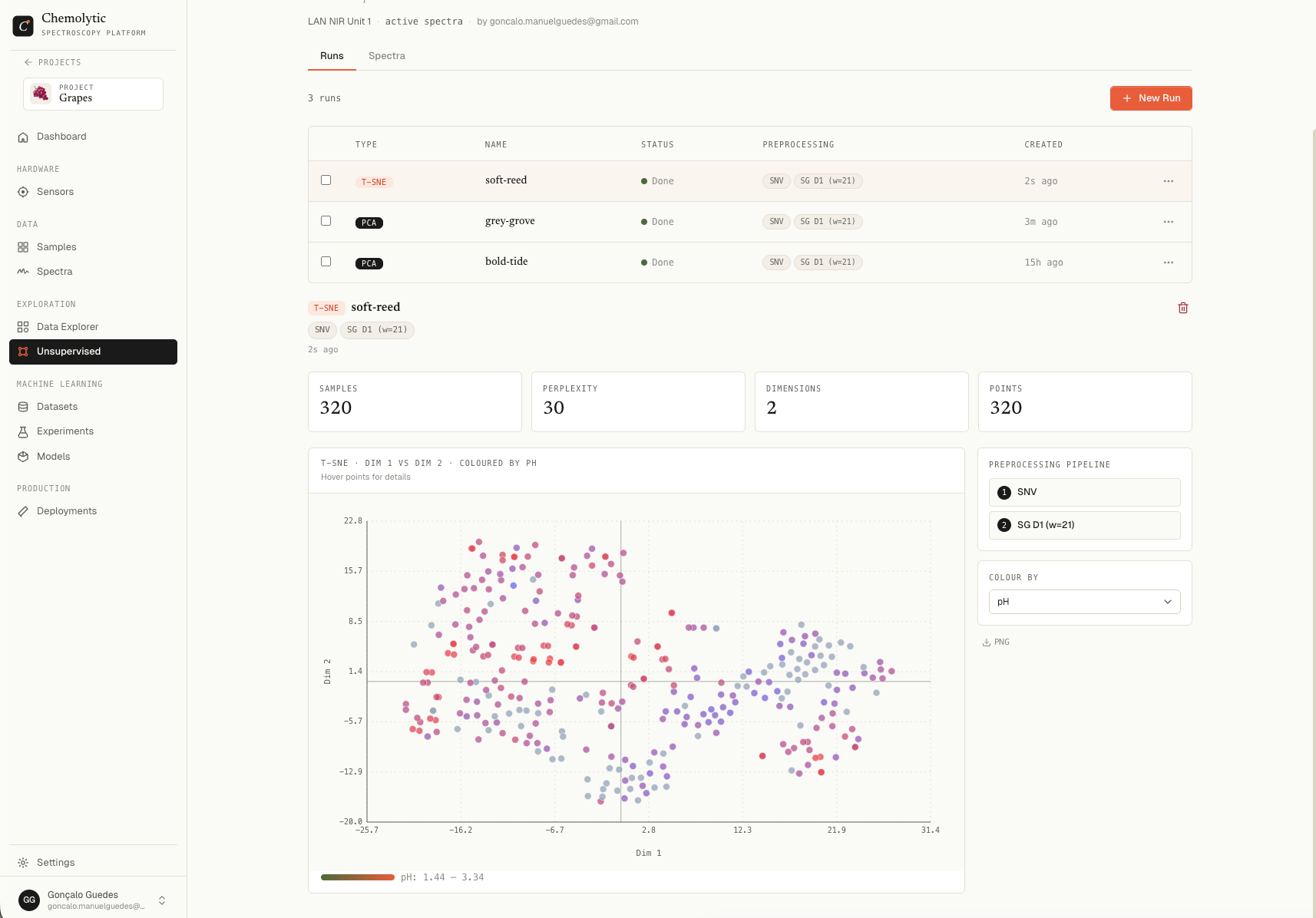Screen dimensions: 1316x918
Task: Click the New Run button
Action: (x=1151, y=98)
